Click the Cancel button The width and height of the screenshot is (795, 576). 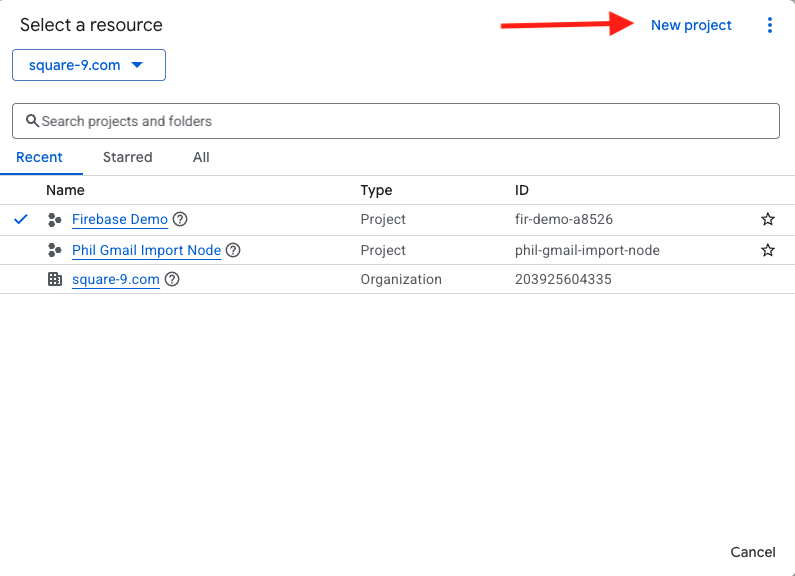tap(752, 552)
